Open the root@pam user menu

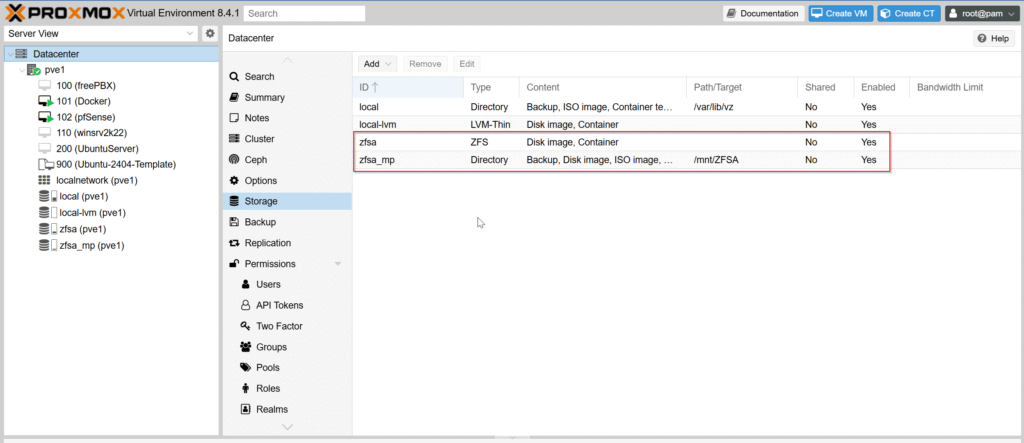(x=982, y=13)
